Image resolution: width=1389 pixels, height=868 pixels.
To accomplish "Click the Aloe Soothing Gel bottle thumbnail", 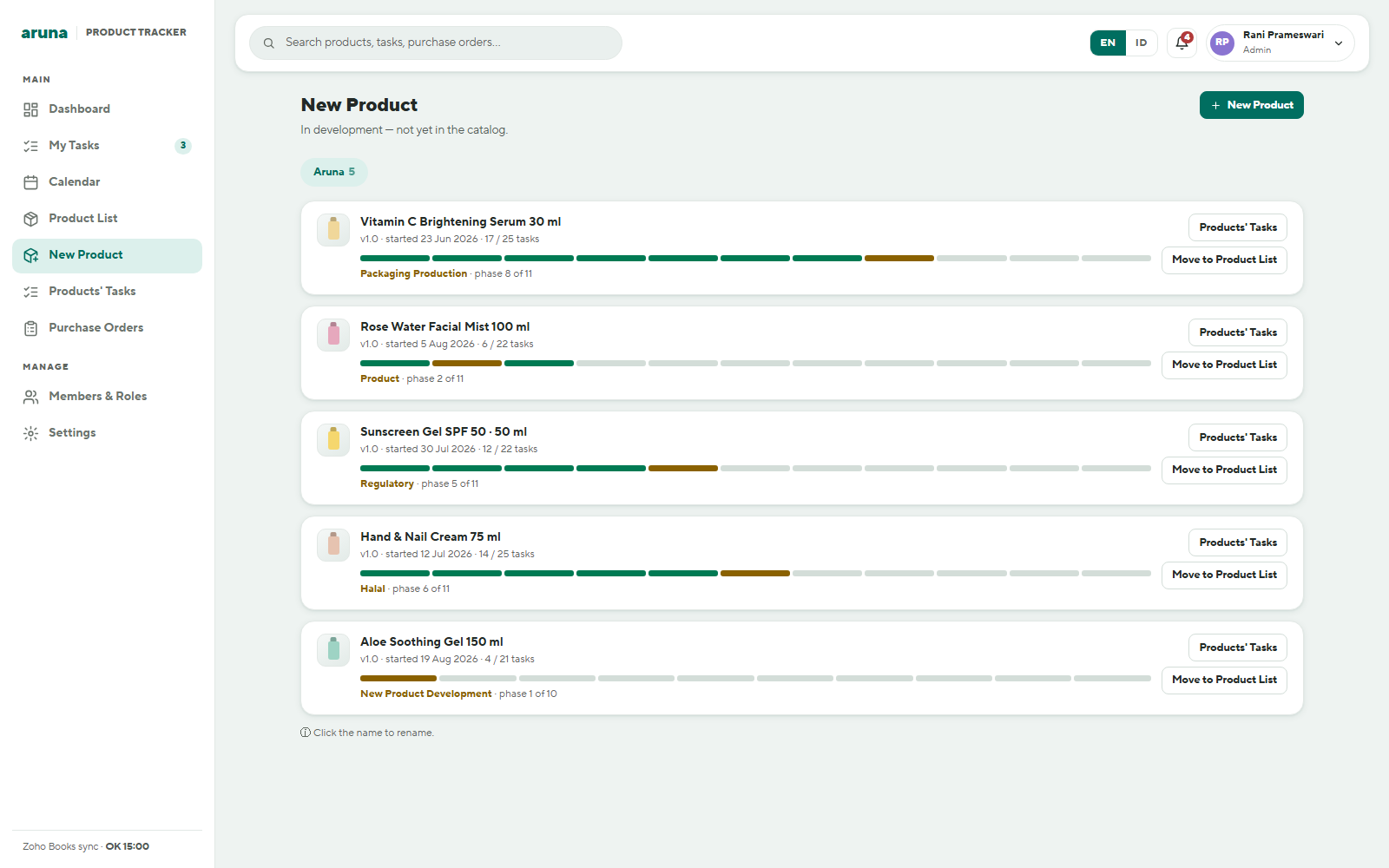I will (x=333, y=650).
